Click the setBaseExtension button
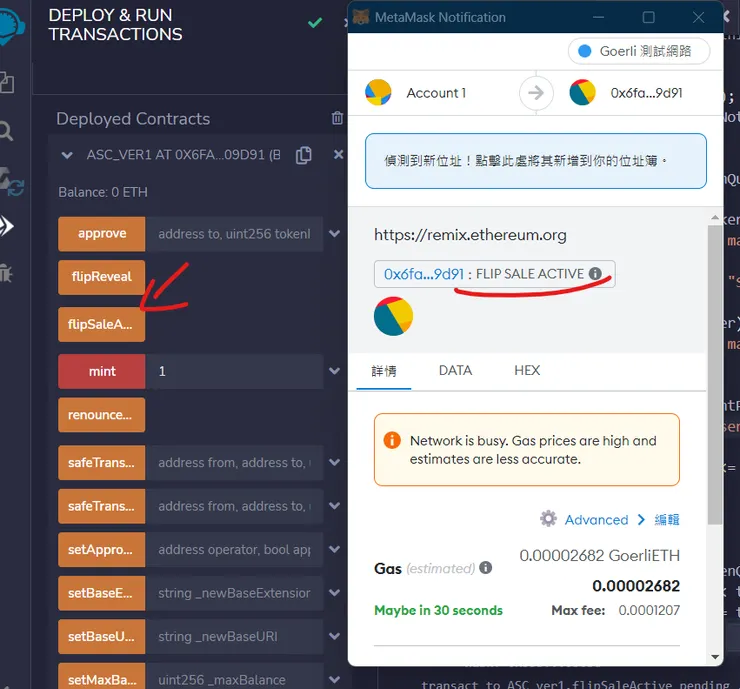Viewport: 740px width, 689px height. 101,593
